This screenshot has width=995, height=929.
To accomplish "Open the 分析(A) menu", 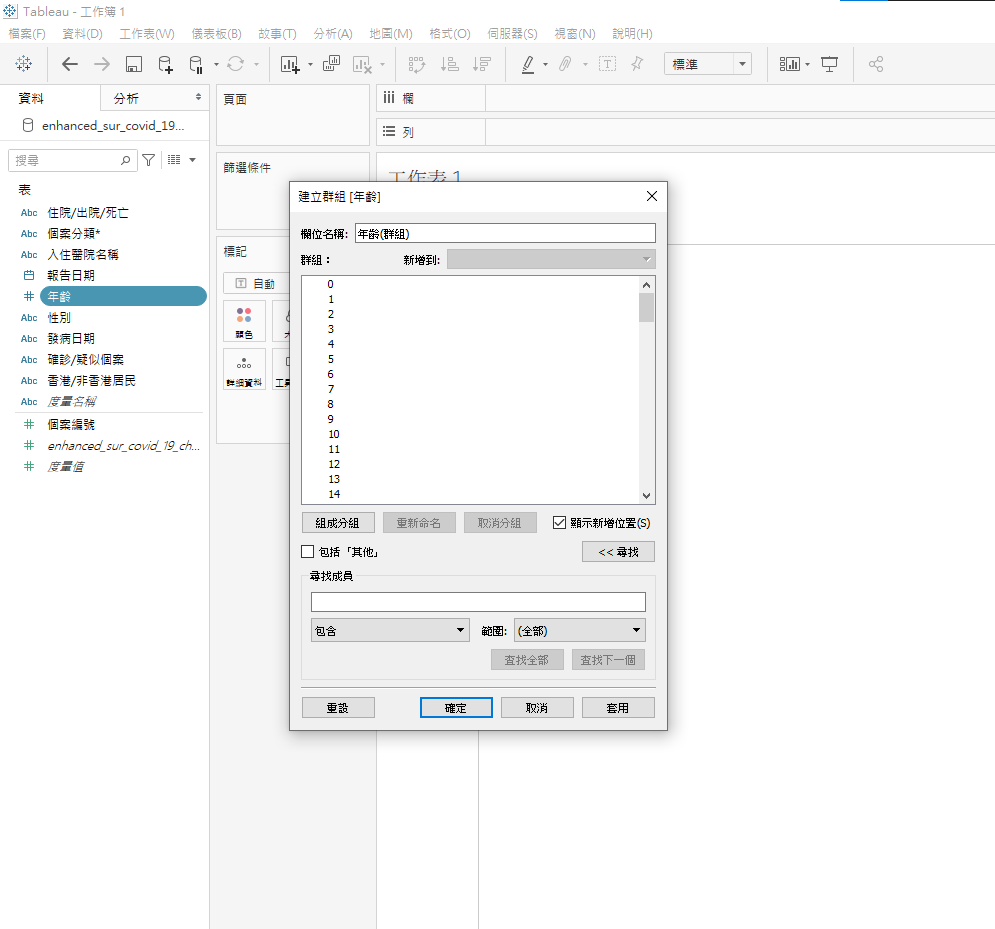I will (332, 34).
